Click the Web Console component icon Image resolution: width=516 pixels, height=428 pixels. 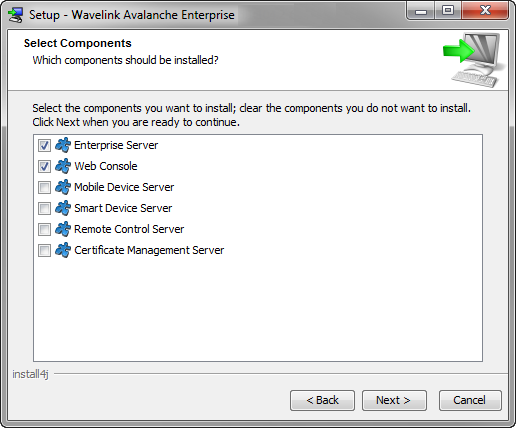63,166
